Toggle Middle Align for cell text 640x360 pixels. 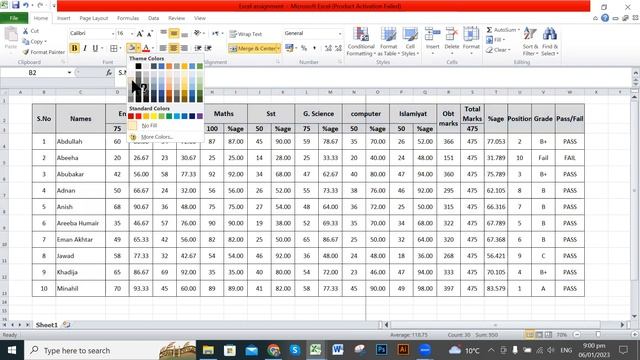[x=174, y=33]
